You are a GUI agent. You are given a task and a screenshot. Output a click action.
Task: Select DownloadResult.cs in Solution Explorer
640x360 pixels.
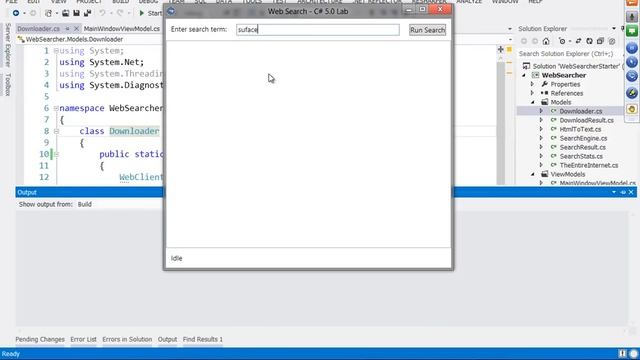coord(586,120)
